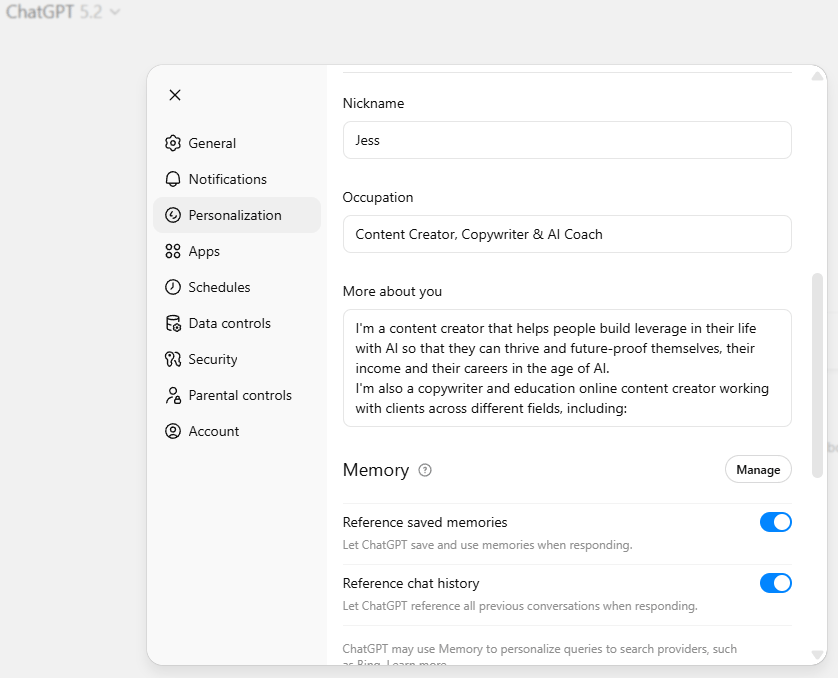
Task: Click the settings panel vertical scrollbar thumb
Action: point(817,375)
